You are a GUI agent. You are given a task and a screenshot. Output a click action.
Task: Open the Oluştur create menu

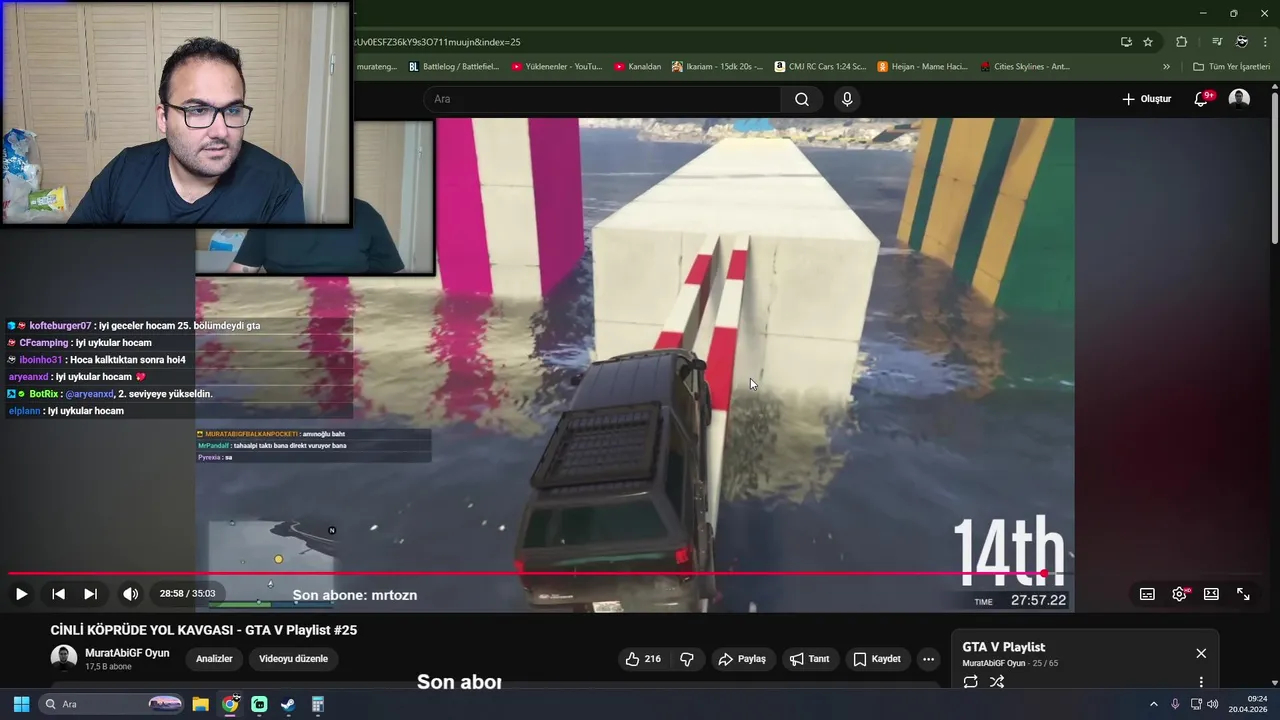pos(1146,99)
